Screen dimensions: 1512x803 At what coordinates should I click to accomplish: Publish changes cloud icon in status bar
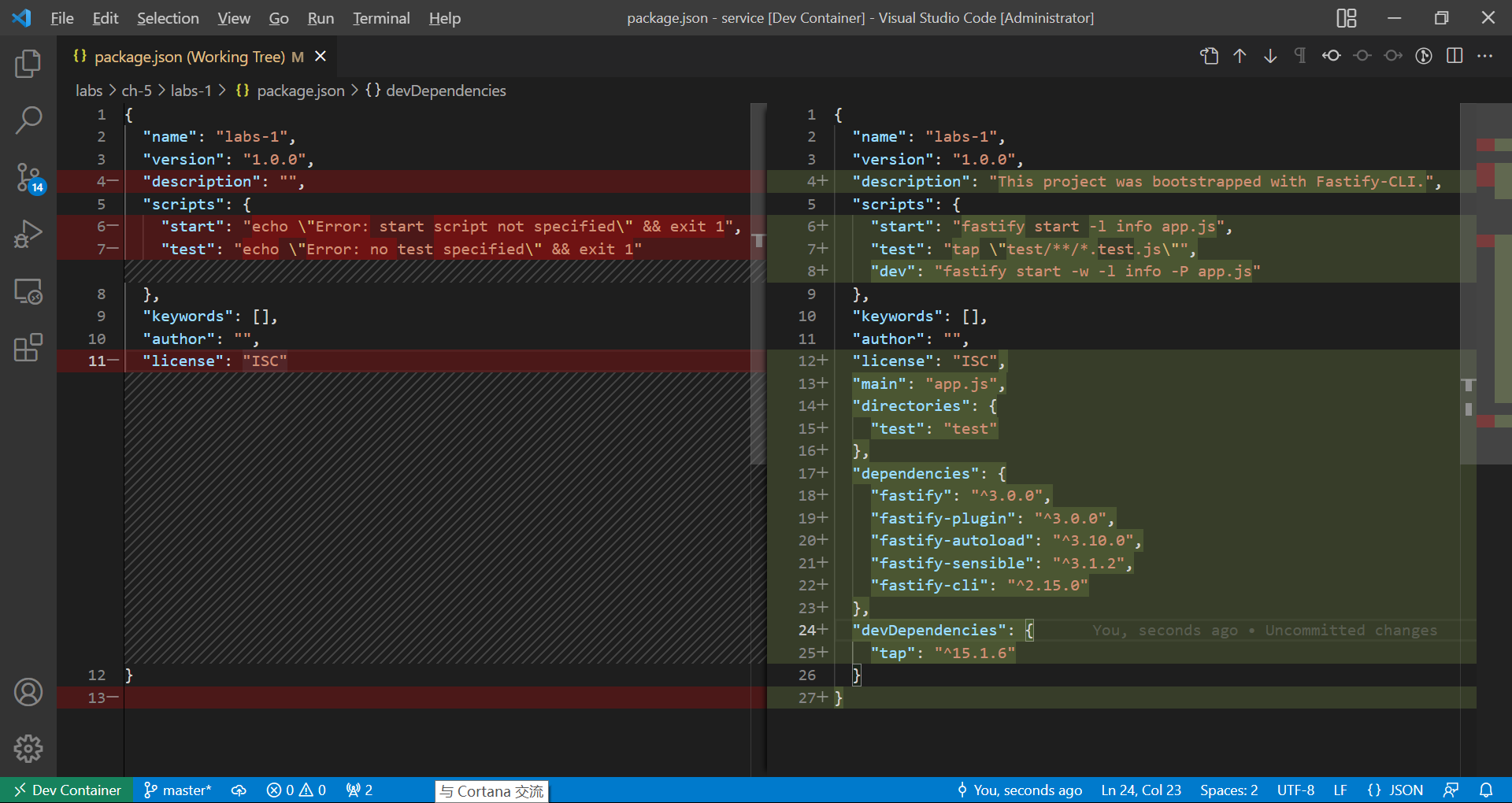pos(239,790)
